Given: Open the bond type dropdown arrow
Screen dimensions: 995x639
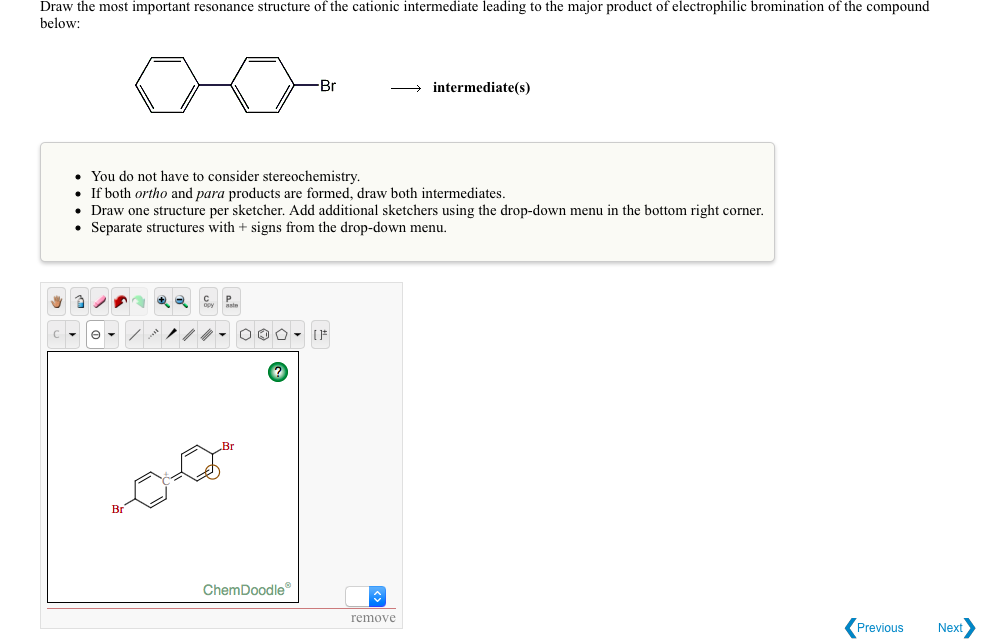Looking at the screenshot, I should tap(222, 333).
